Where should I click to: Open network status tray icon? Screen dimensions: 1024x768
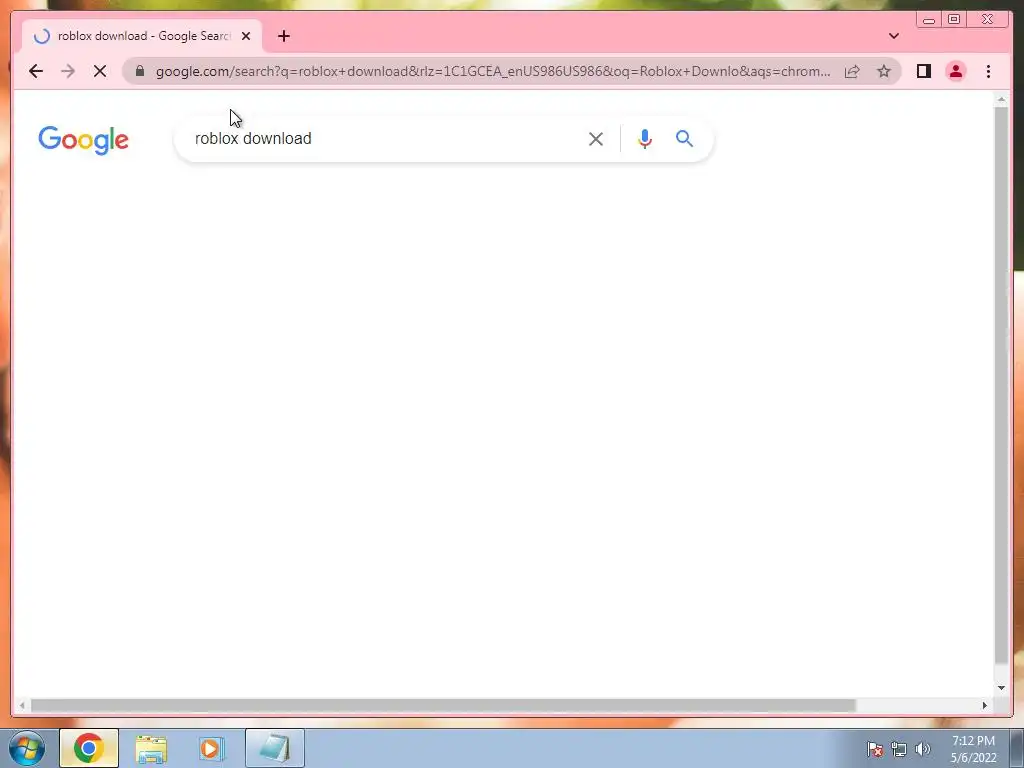(899, 749)
